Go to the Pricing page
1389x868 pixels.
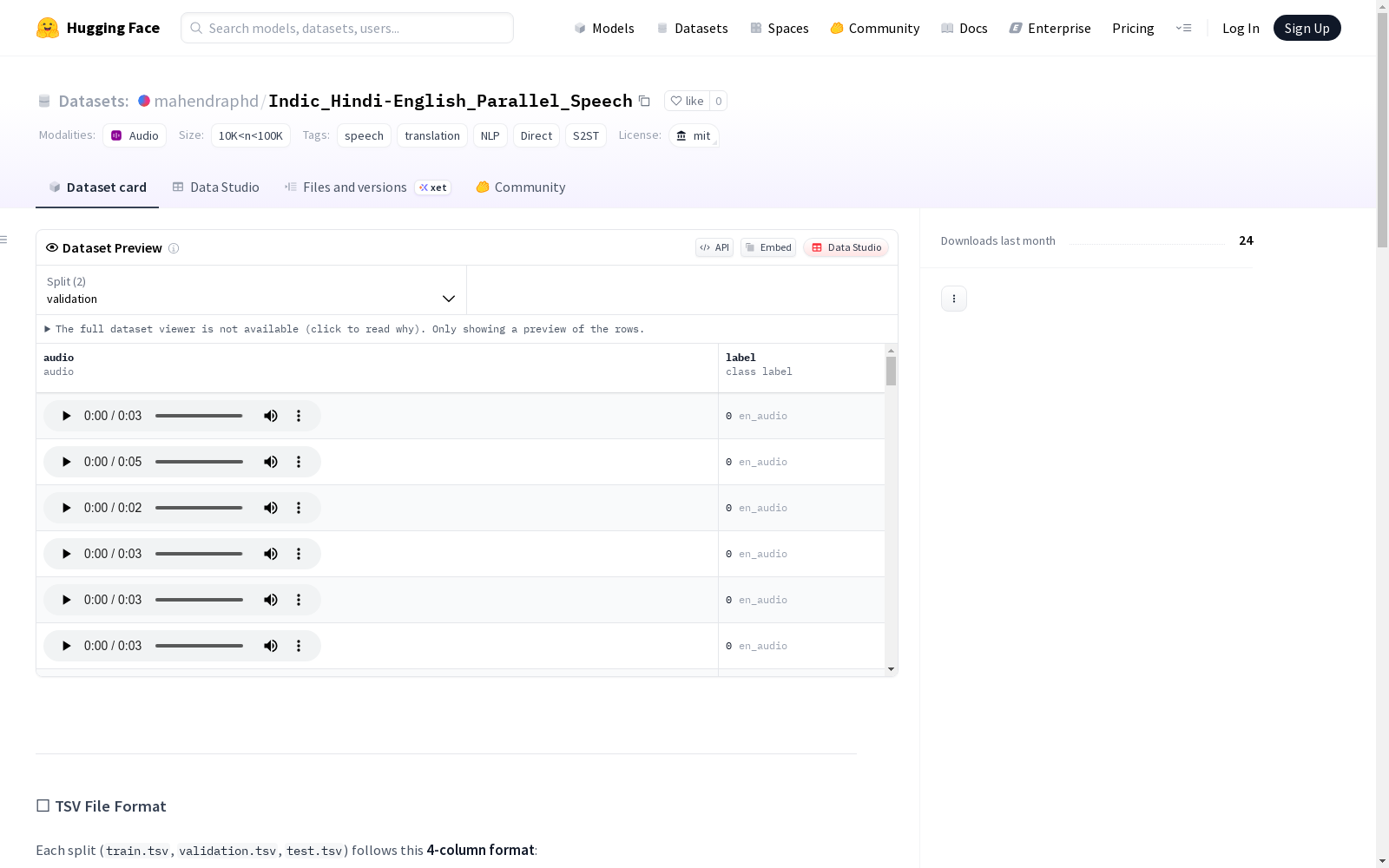click(x=1133, y=28)
